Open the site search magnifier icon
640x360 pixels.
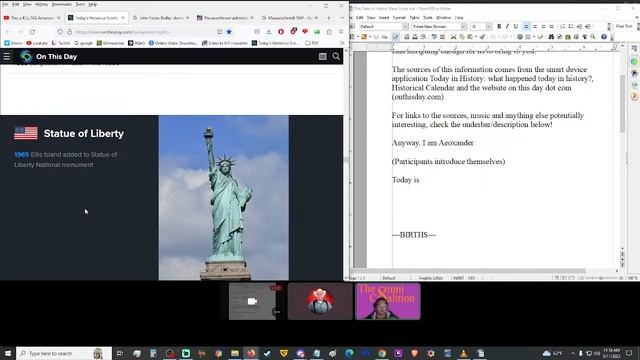tap(336, 57)
